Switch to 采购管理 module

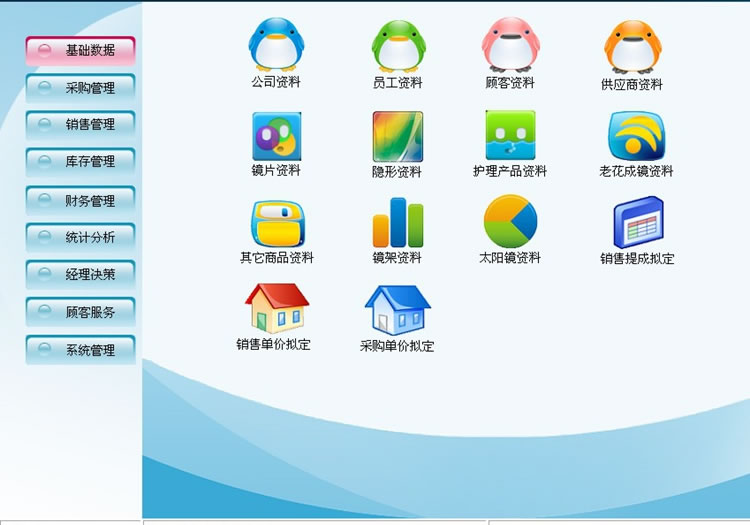(x=80, y=88)
